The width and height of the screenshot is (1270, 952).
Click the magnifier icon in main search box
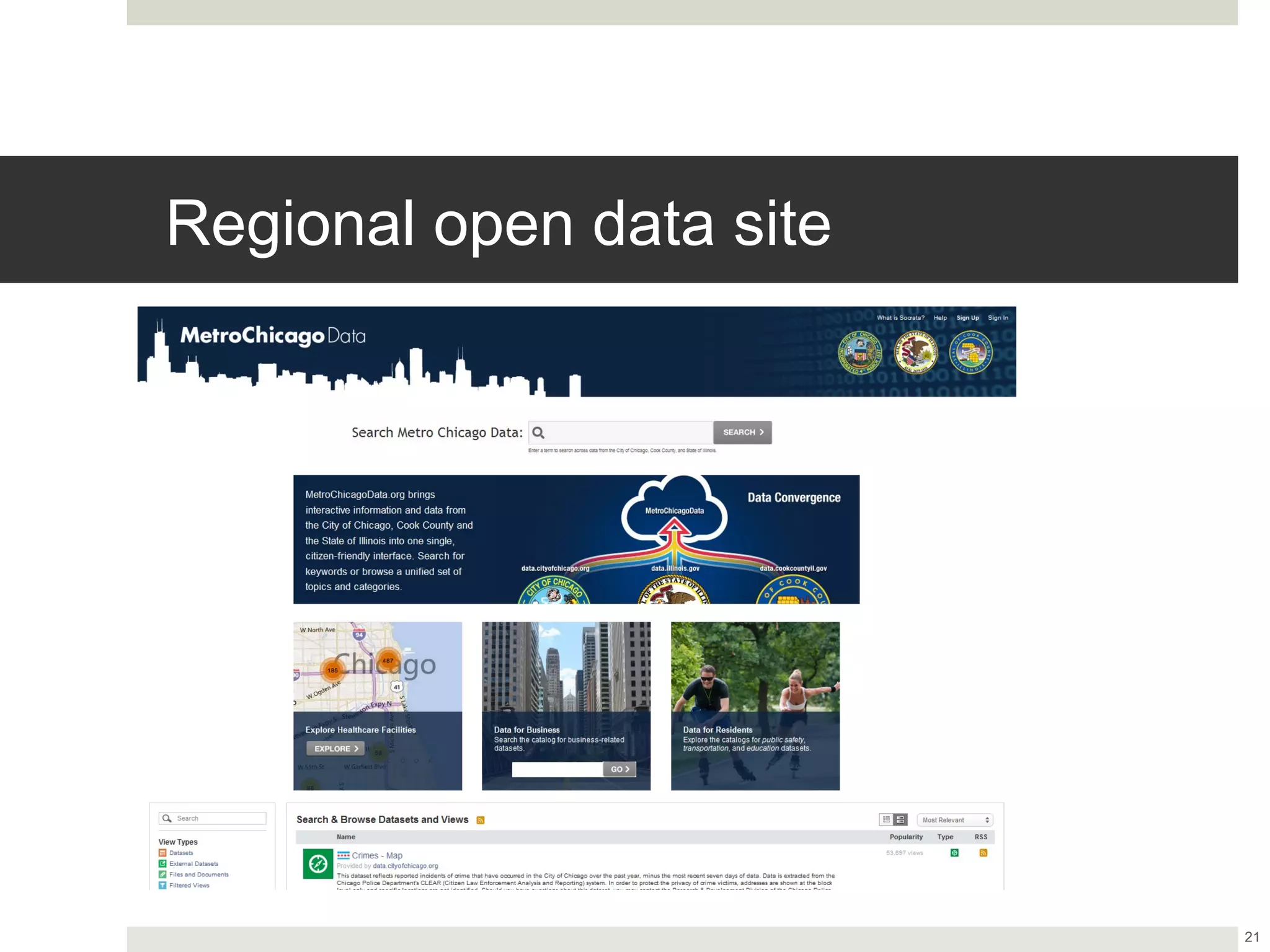click(538, 433)
